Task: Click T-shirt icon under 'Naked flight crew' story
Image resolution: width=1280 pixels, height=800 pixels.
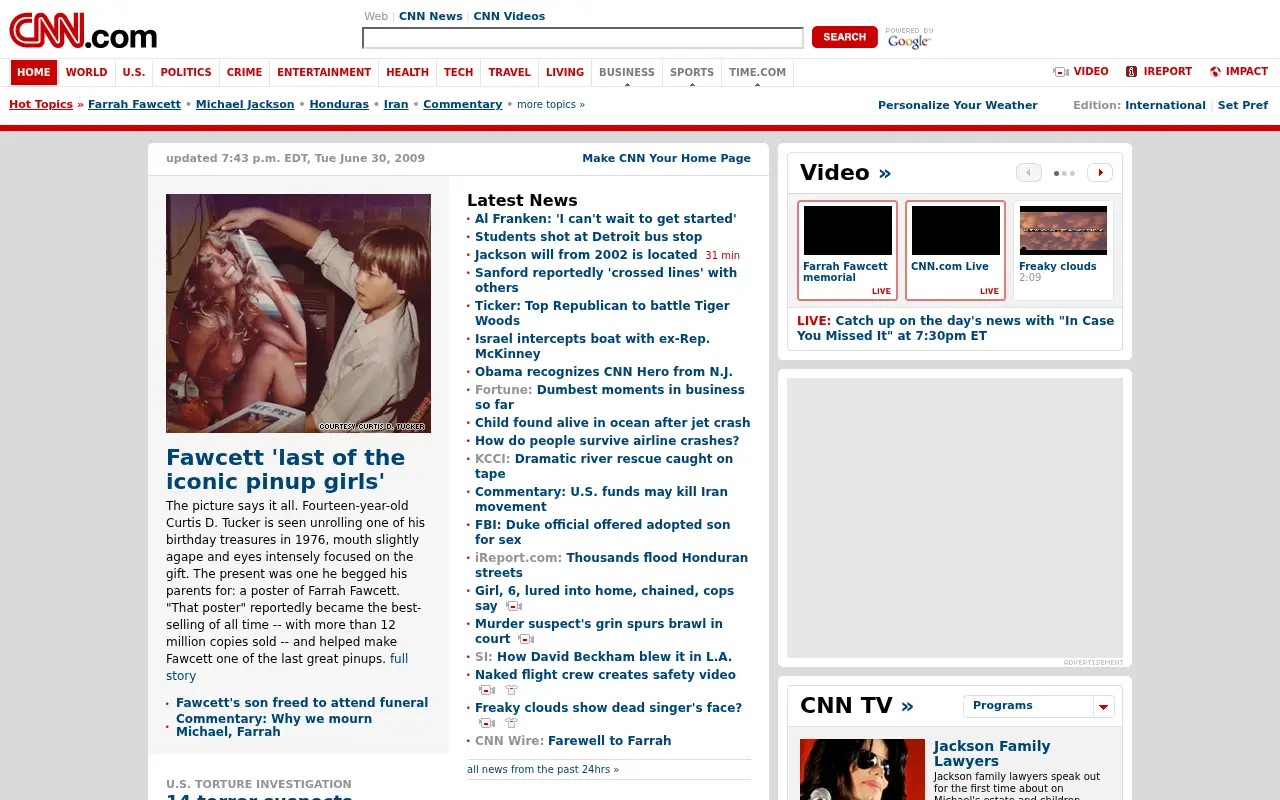Action: coord(511,690)
